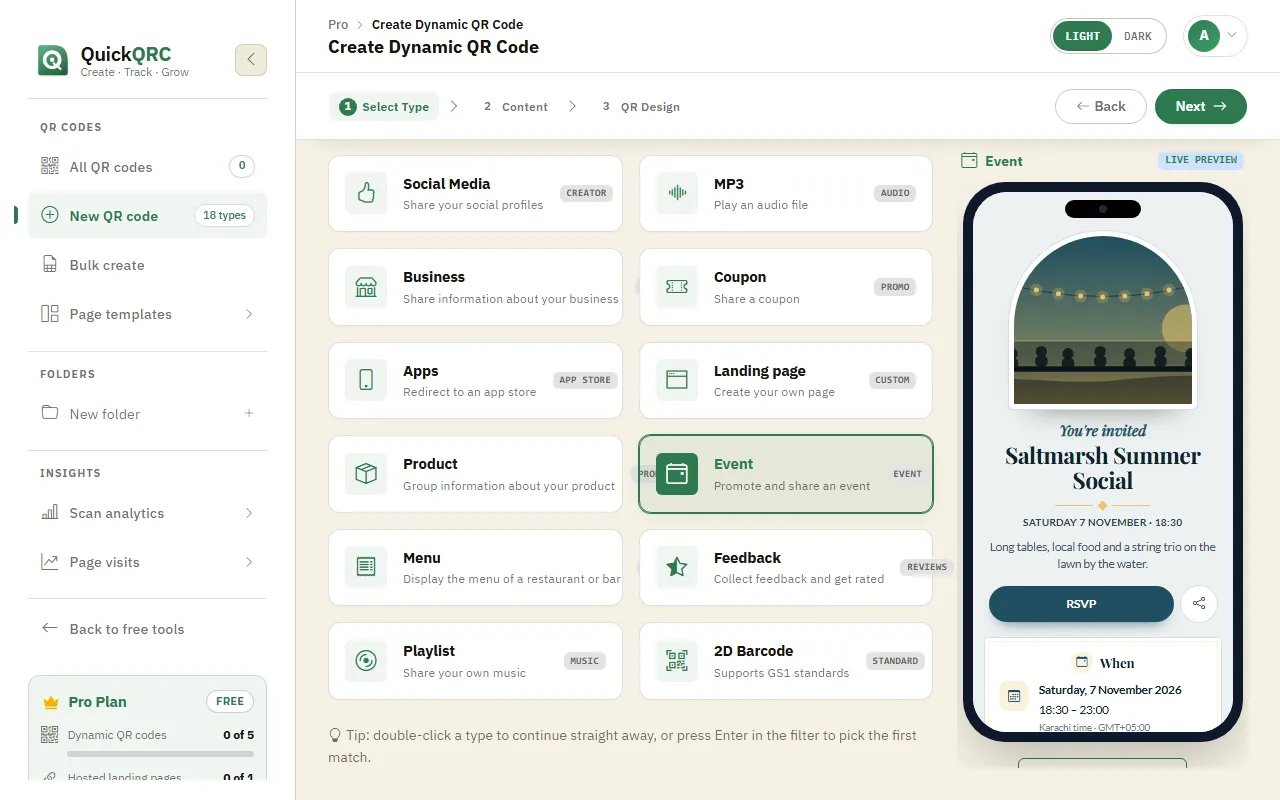1280x800 pixels.
Task: Click the share icon beside RSVP
Action: 1199,604
